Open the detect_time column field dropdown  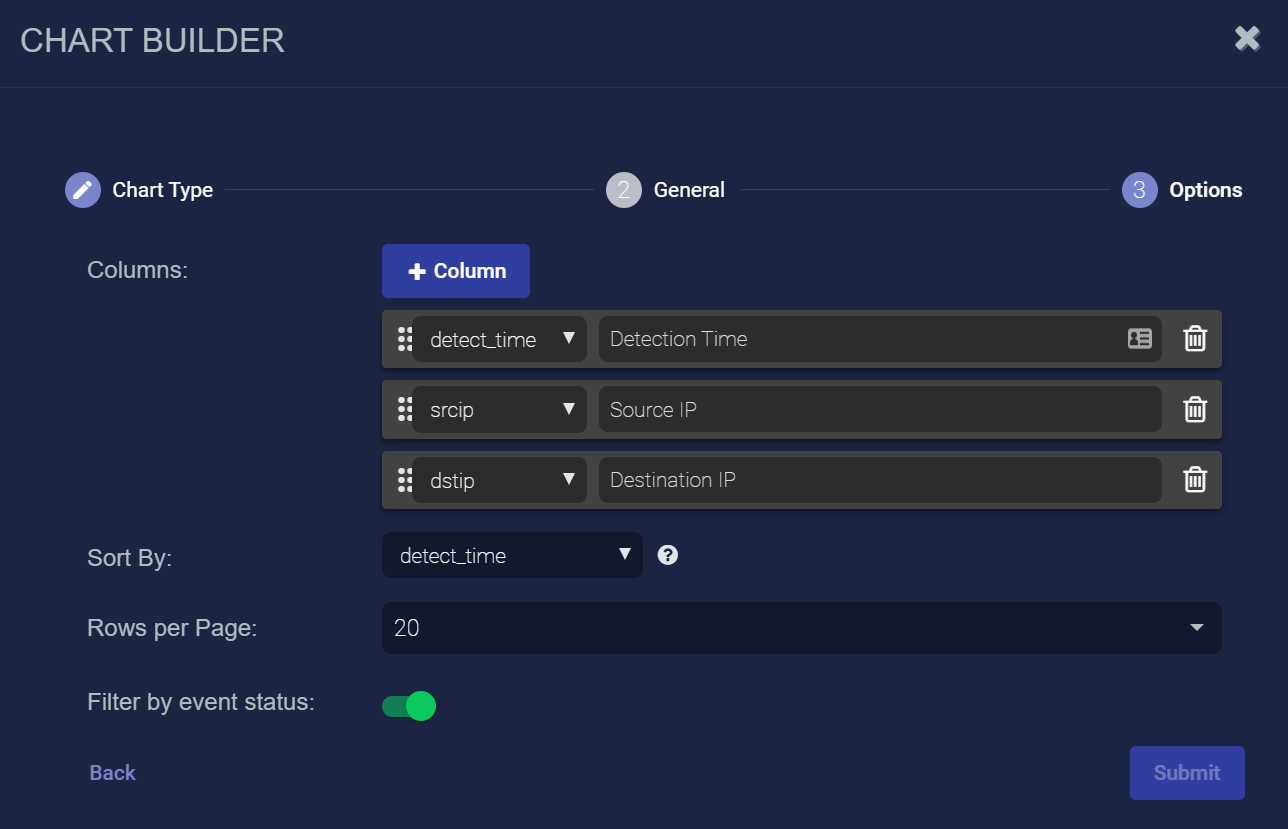pyautogui.click(x=499, y=339)
